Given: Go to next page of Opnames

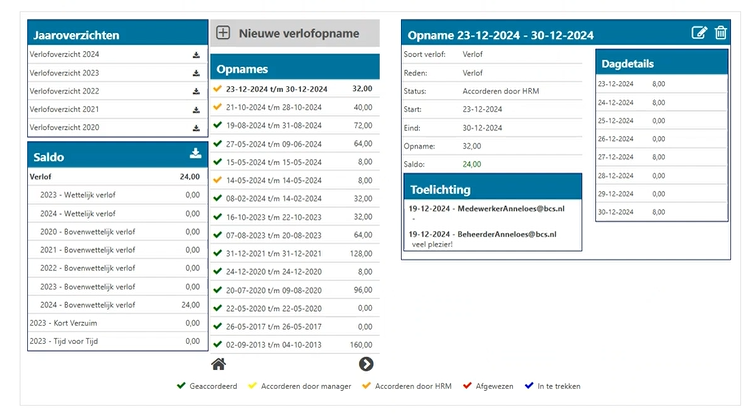Looking at the screenshot, I should click(x=366, y=364).
